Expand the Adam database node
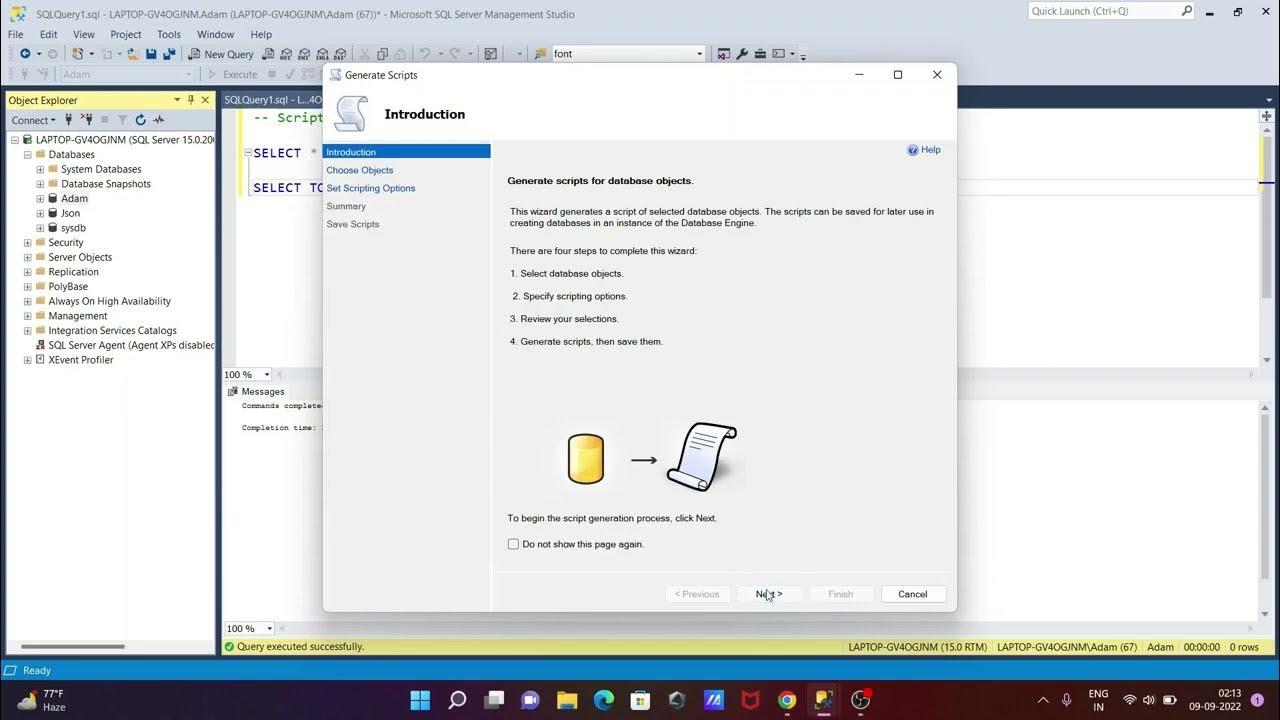This screenshot has width=1280, height=720. point(40,199)
